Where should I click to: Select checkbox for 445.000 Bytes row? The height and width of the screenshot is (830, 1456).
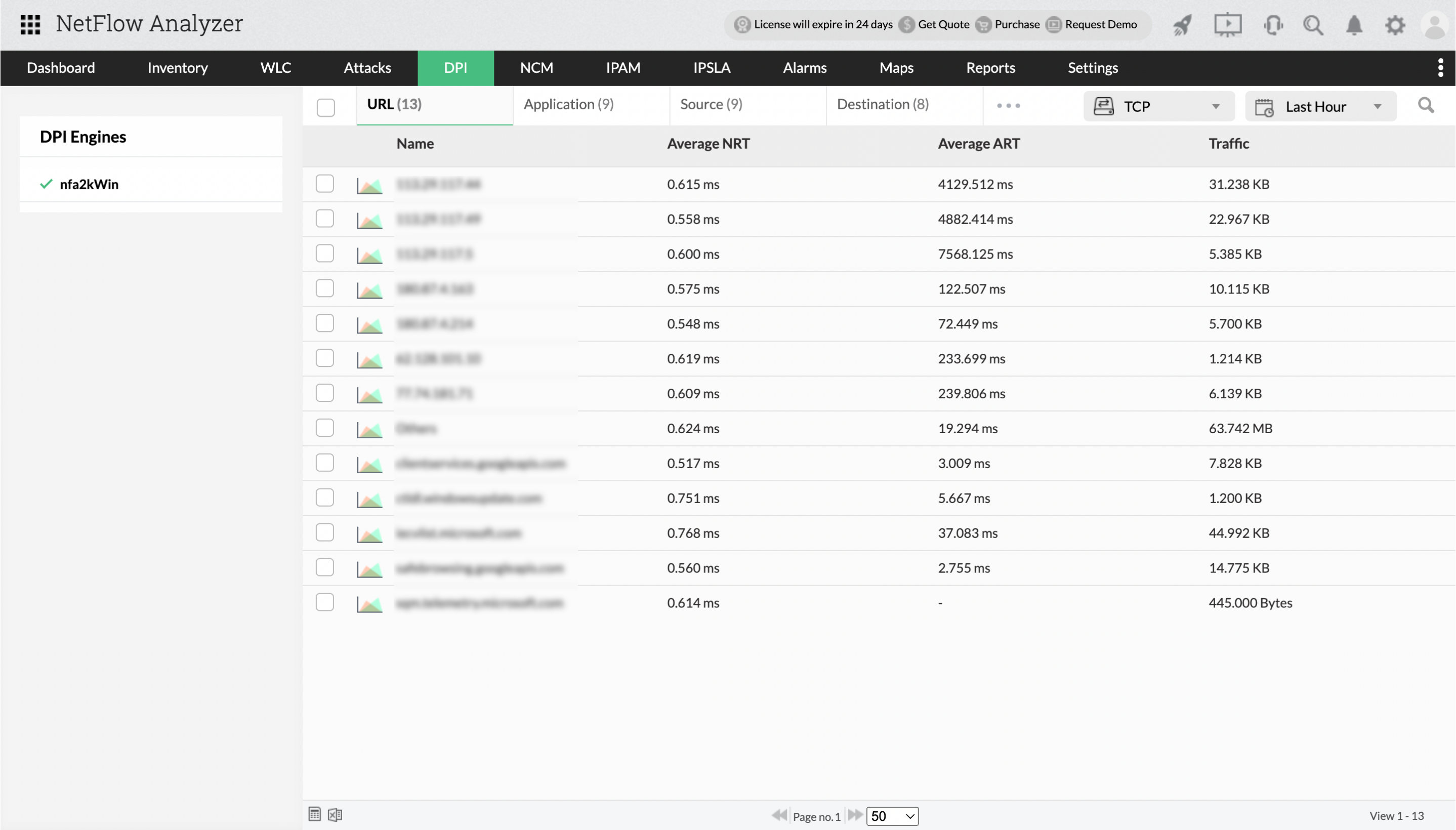(325, 603)
